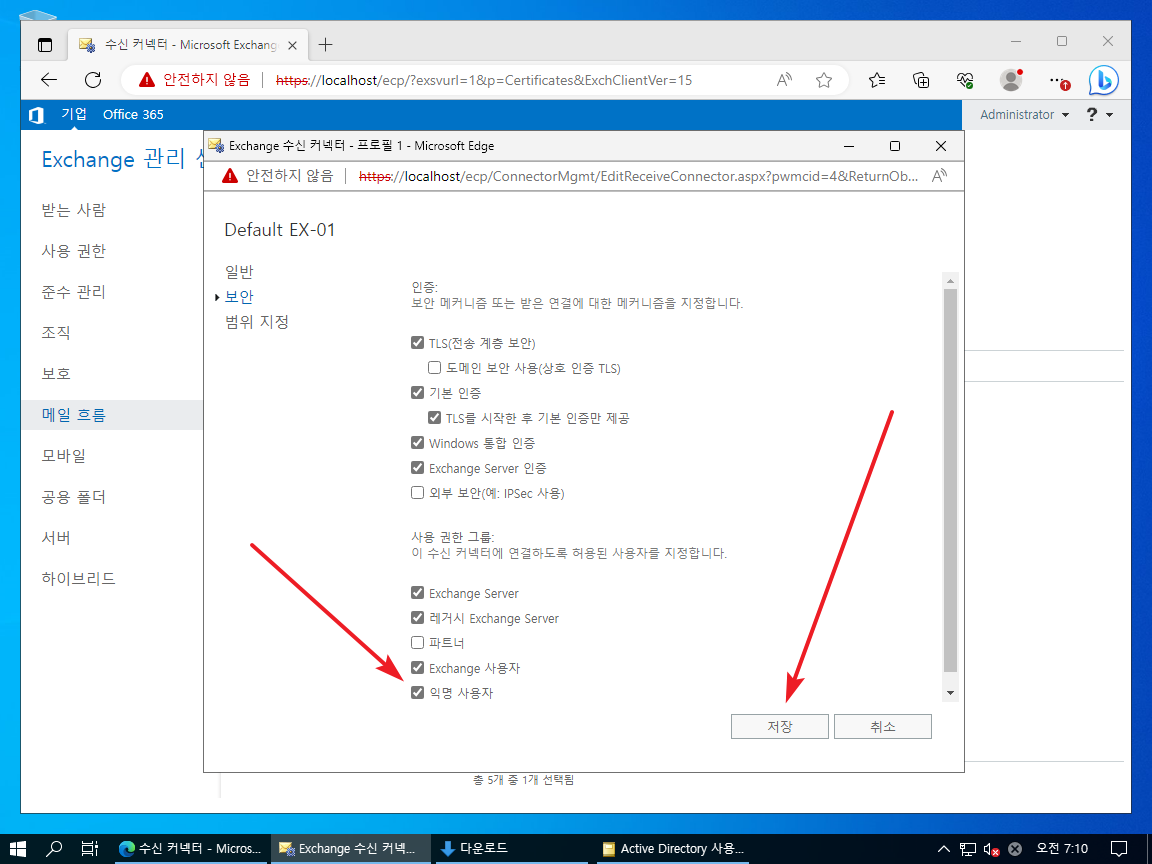Open the collections icon in Edge toolbar
The height and width of the screenshot is (864, 1152).
coord(921,80)
